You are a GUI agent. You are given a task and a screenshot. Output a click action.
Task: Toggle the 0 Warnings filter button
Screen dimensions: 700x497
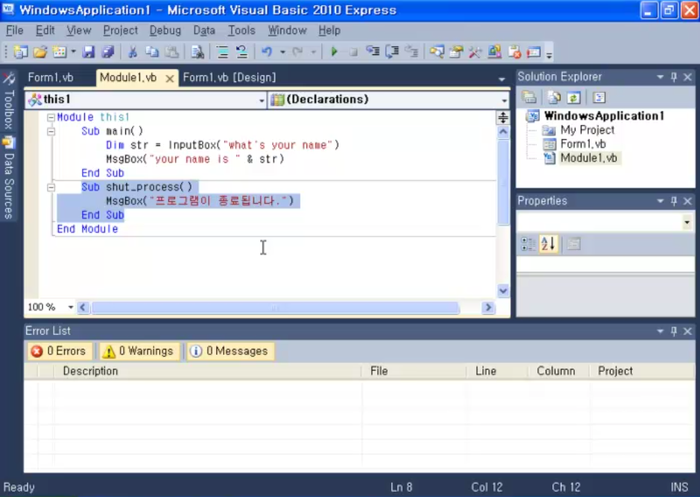(x=139, y=351)
